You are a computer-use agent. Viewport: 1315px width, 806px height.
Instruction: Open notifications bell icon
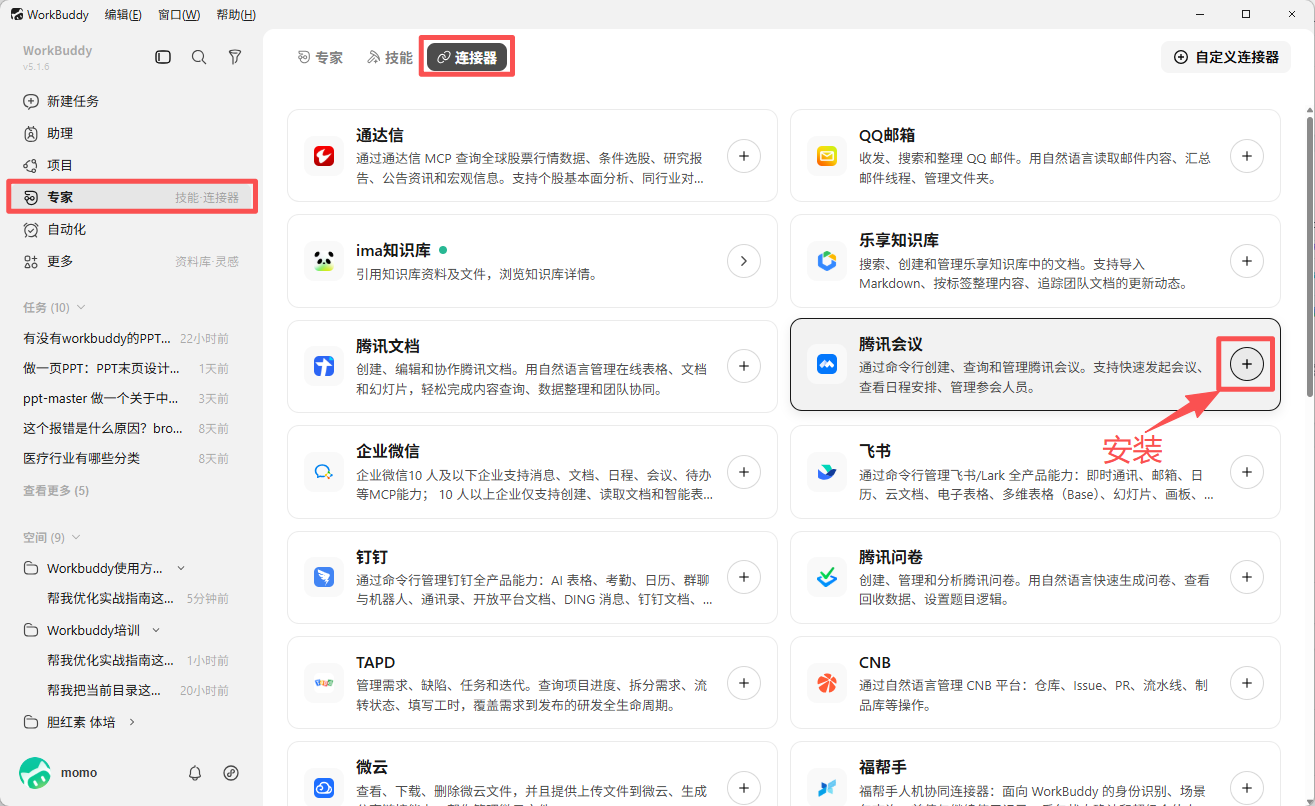[195, 773]
